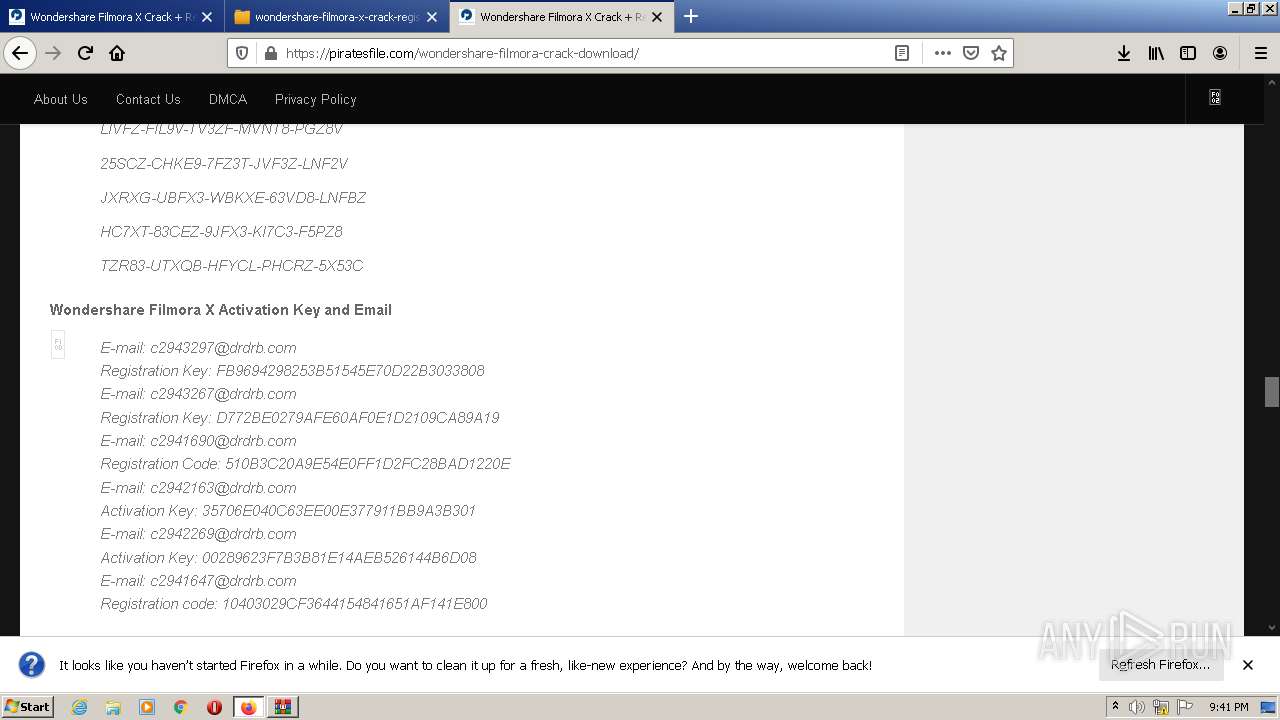Click the Refresh Firefox button

[1160, 665]
